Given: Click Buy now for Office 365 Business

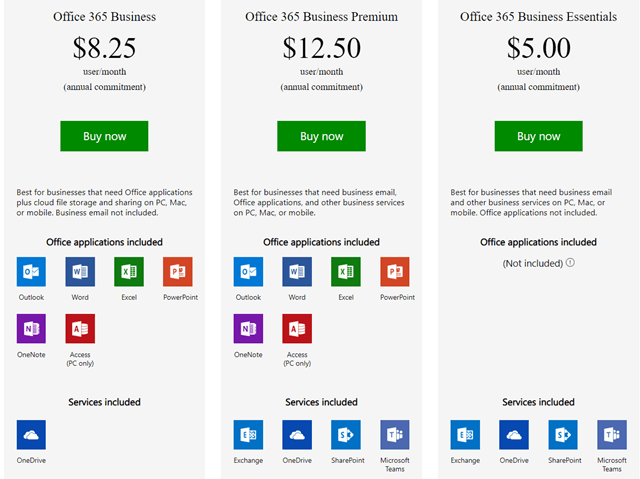Looking at the screenshot, I should point(104,136).
